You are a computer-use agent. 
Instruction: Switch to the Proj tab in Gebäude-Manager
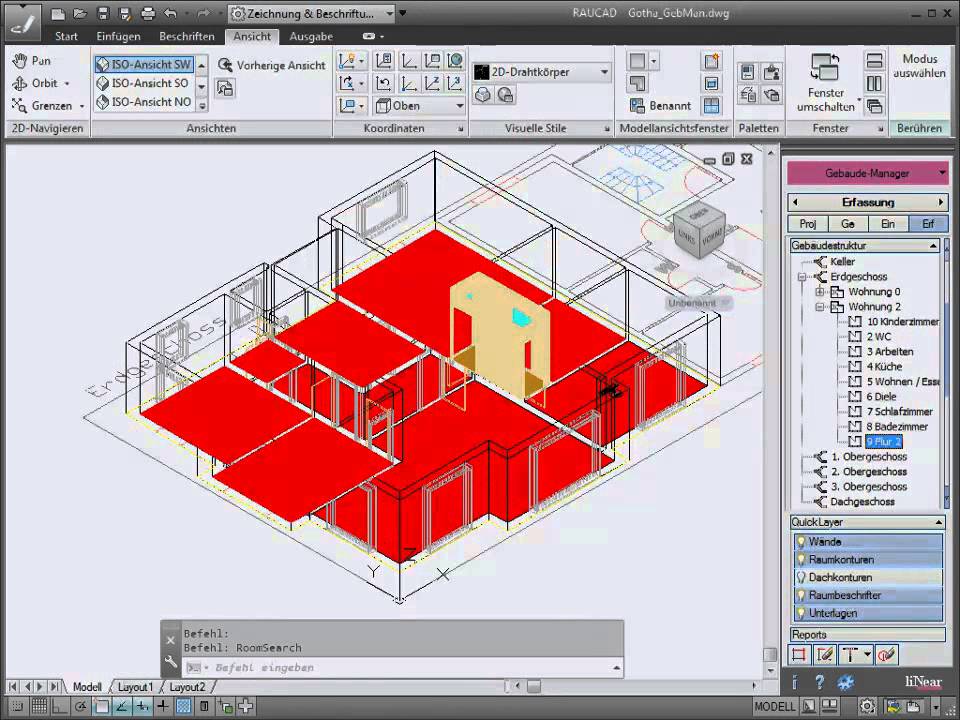pos(808,223)
